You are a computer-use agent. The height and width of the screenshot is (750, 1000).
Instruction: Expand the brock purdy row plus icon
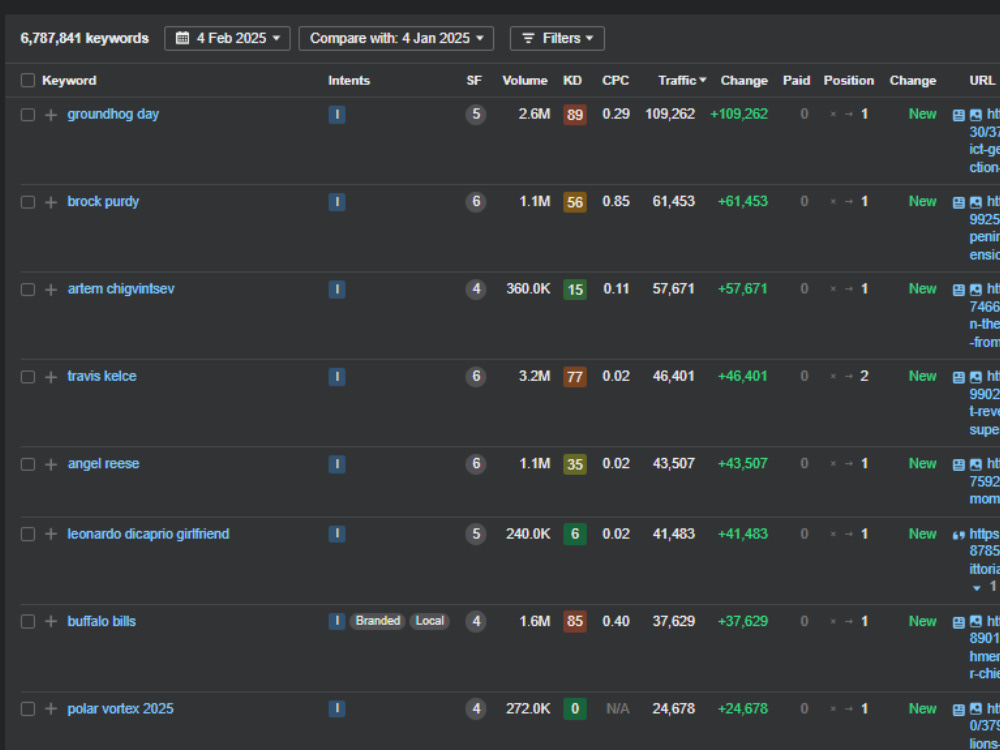[51, 202]
